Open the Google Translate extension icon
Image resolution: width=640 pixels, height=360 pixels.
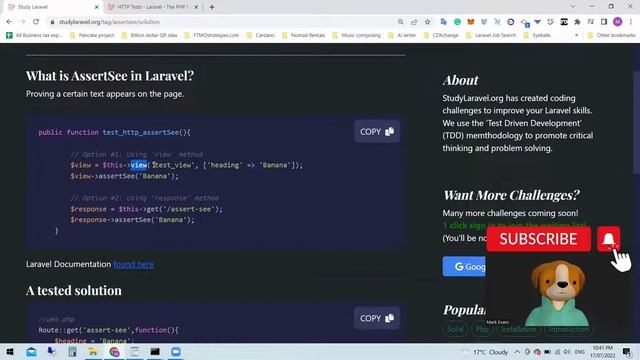pyautogui.click(x=444, y=22)
